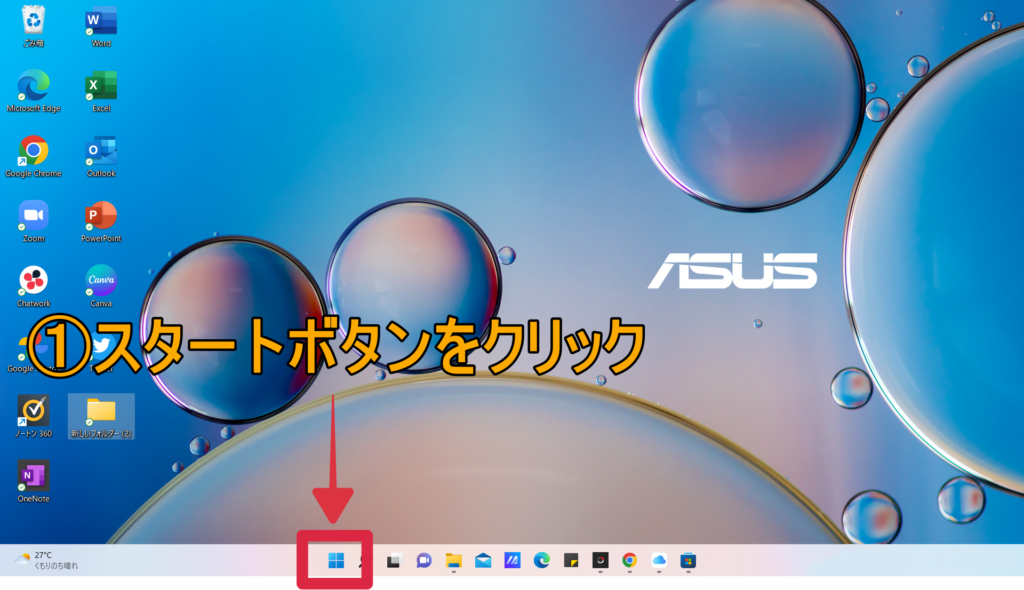Open Sticky Notes on the taskbar

[571, 561]
